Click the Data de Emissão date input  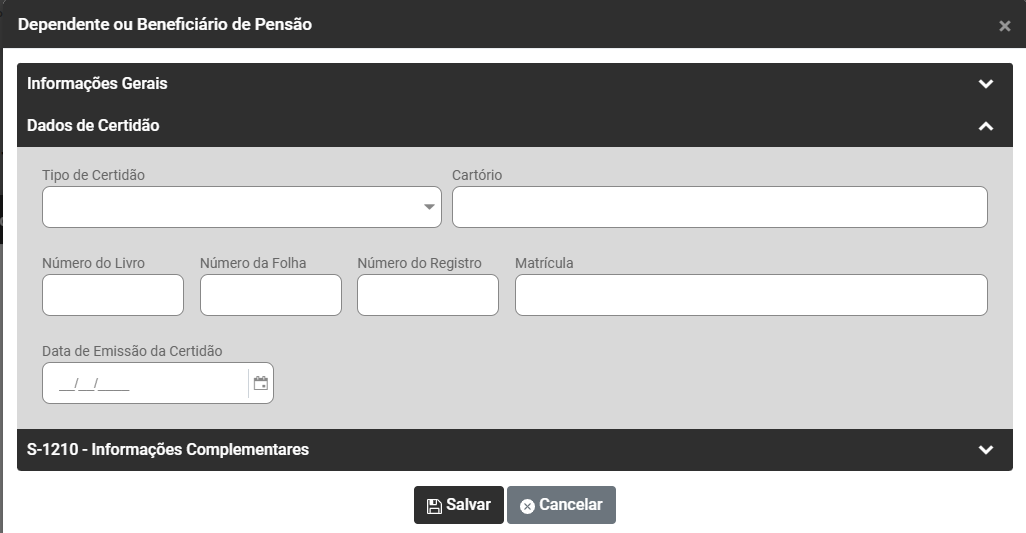tap(145, 383)
